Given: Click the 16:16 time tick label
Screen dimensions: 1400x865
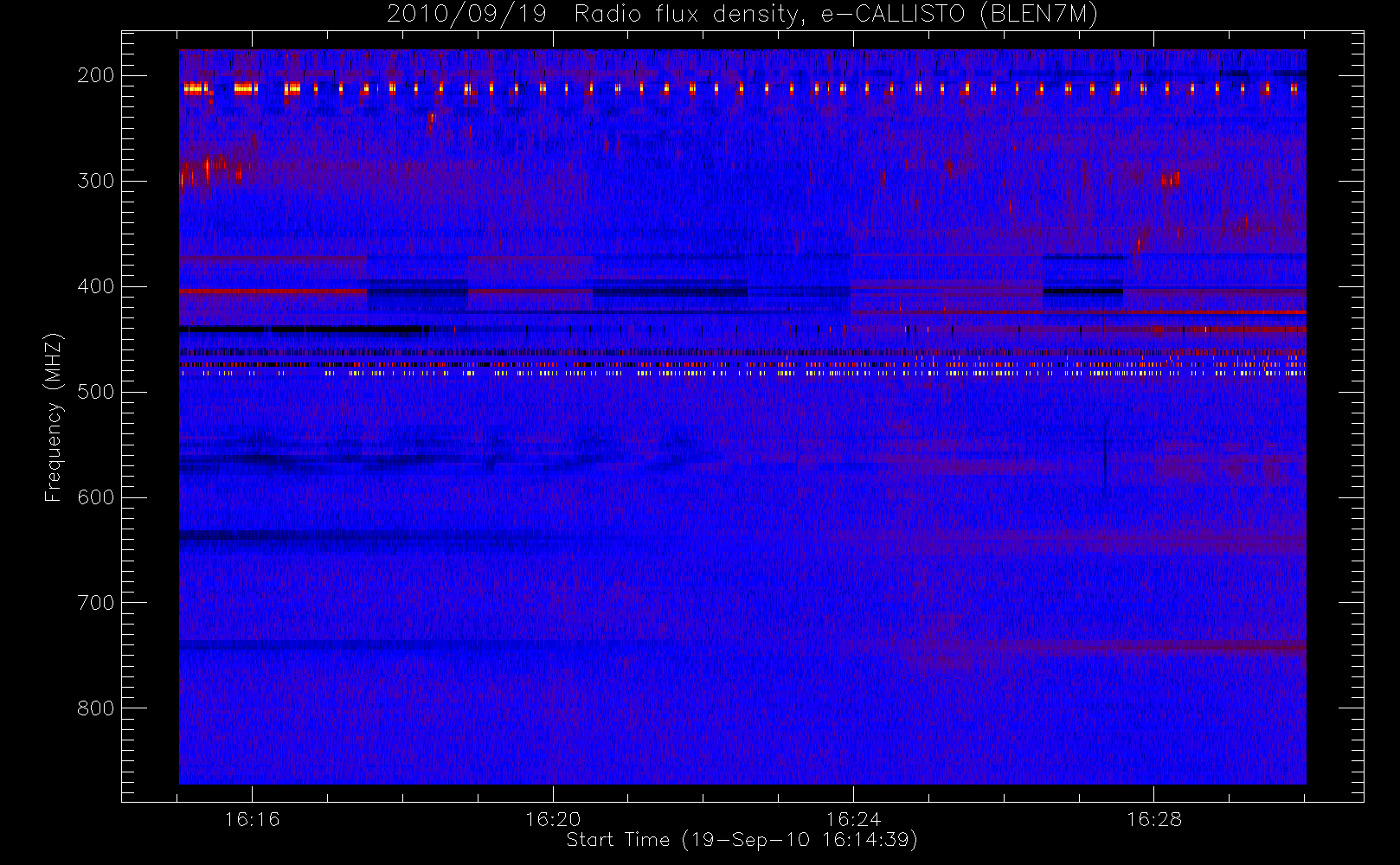Looking at the screenshot, I should pos(252,819).
